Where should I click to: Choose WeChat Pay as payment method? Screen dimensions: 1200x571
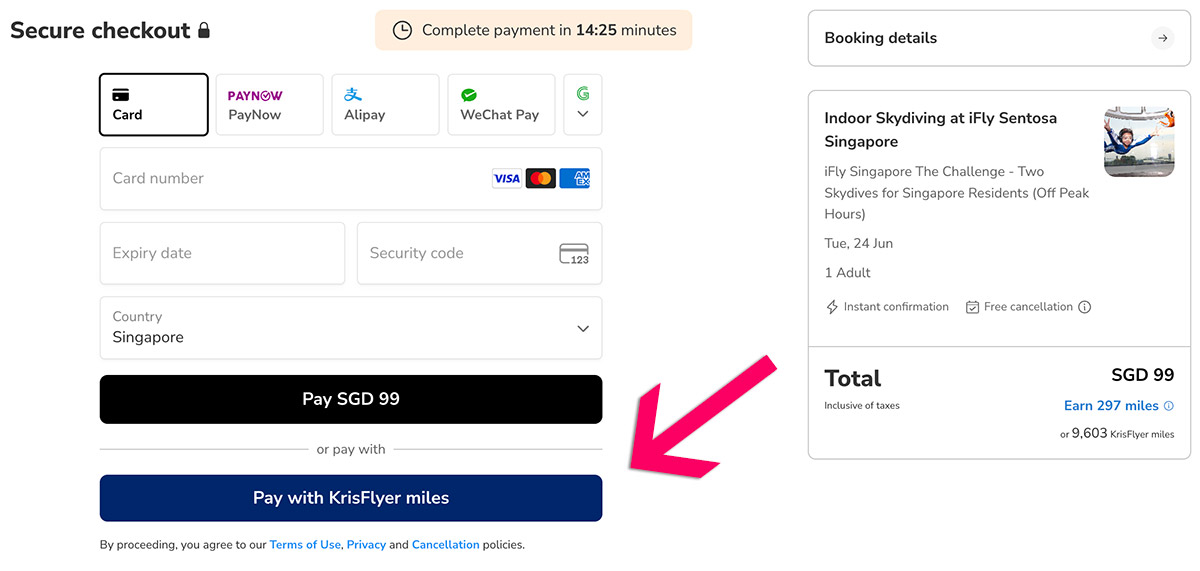501,105
